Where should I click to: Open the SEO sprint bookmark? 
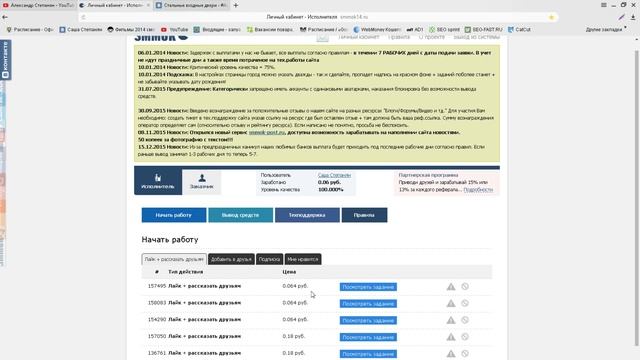[x=444, y=29]
